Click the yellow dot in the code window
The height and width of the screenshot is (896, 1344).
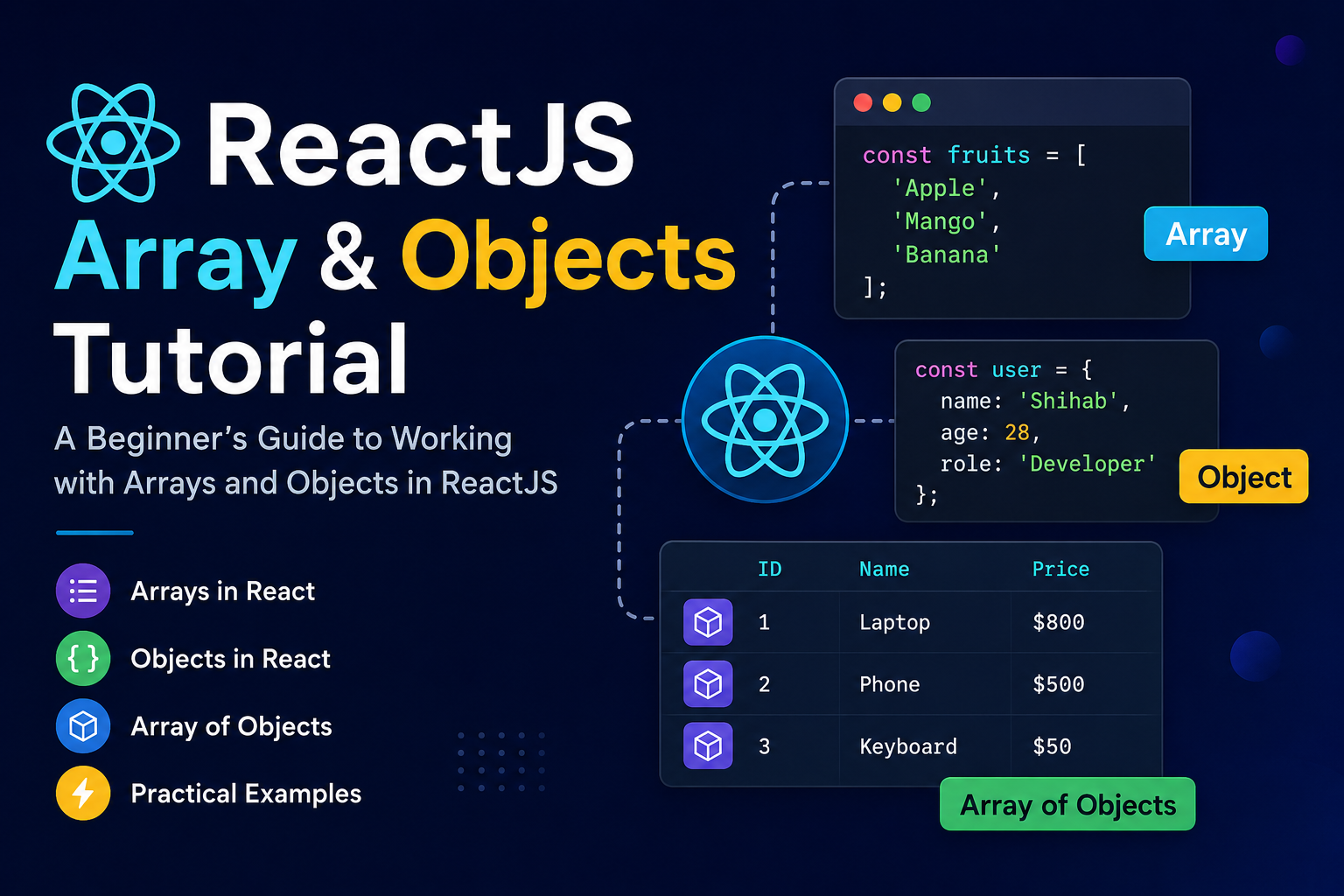click(x=892, y=102)
